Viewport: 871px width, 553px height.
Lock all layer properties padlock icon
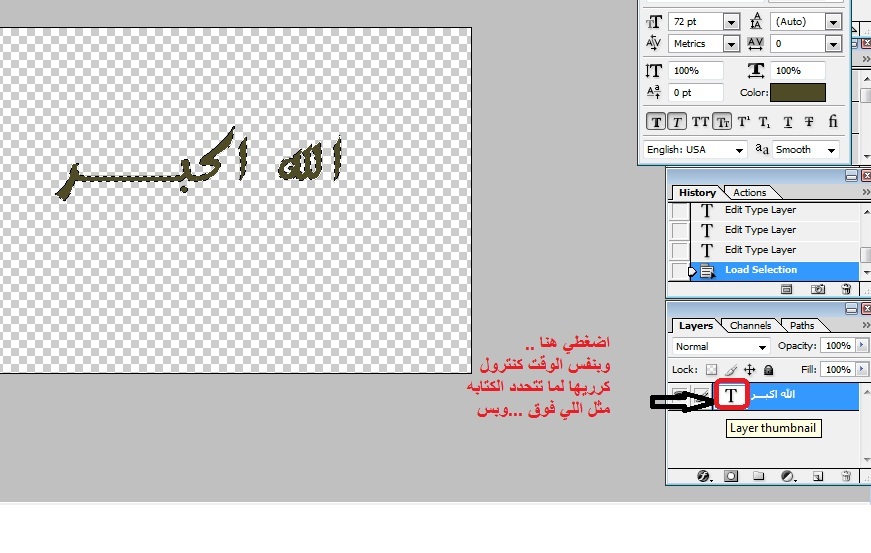pyautogui.click(x=768, y=369)
